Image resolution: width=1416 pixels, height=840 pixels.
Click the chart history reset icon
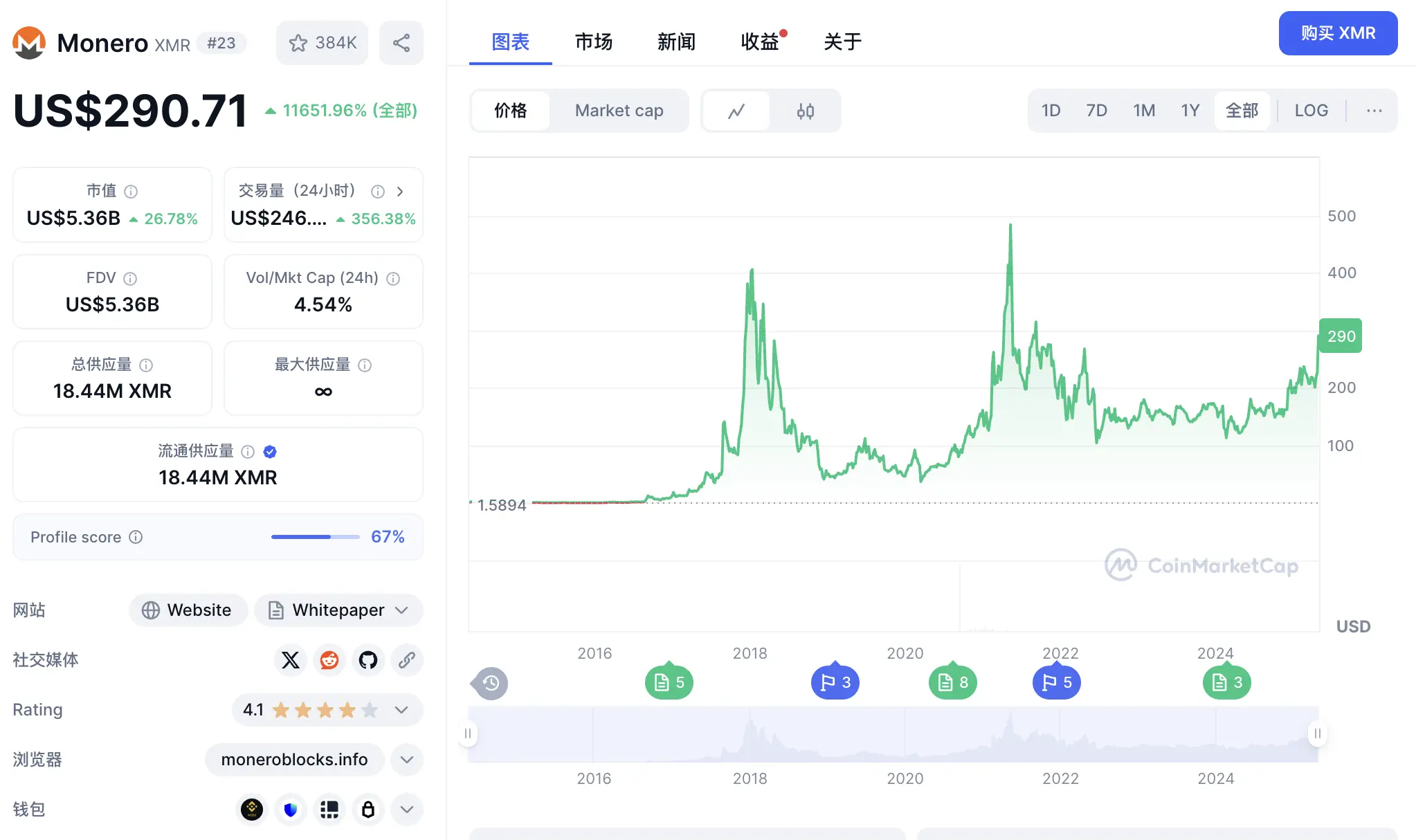pos(490,683)
